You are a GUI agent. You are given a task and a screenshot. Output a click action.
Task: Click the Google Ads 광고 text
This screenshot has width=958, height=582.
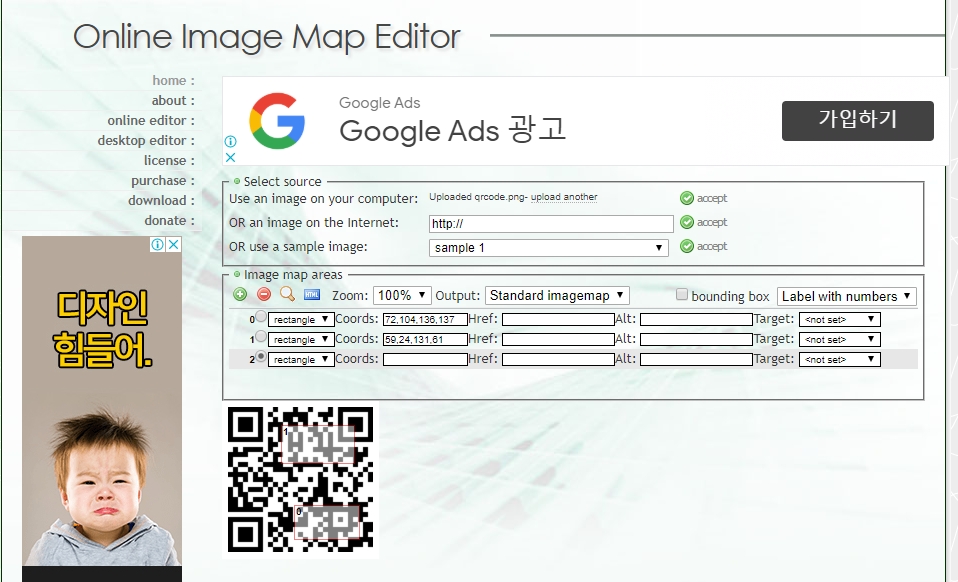(x=453, y=130)
